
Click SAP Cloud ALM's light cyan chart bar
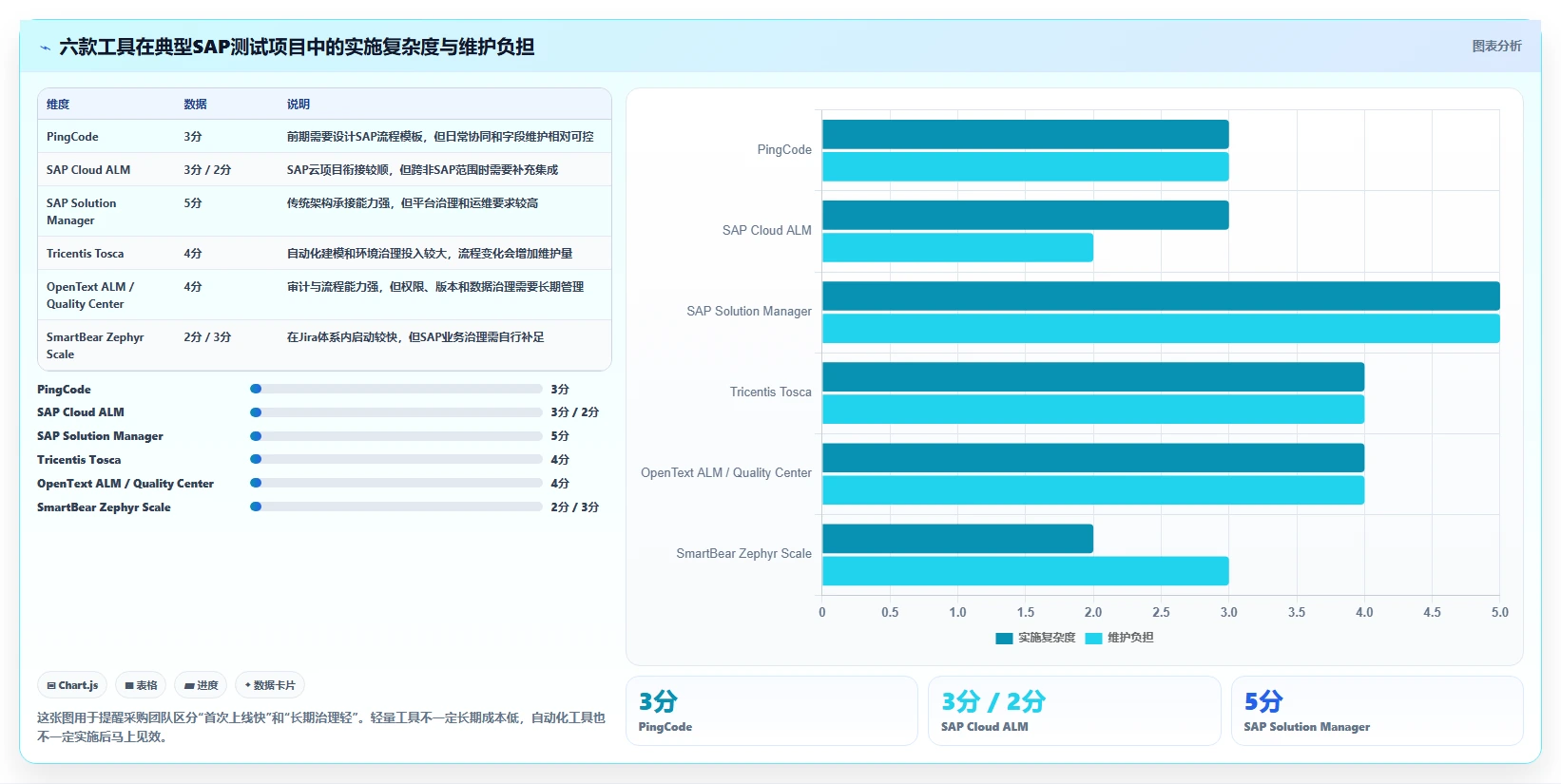pyautogui.click(x=957, y=247)
